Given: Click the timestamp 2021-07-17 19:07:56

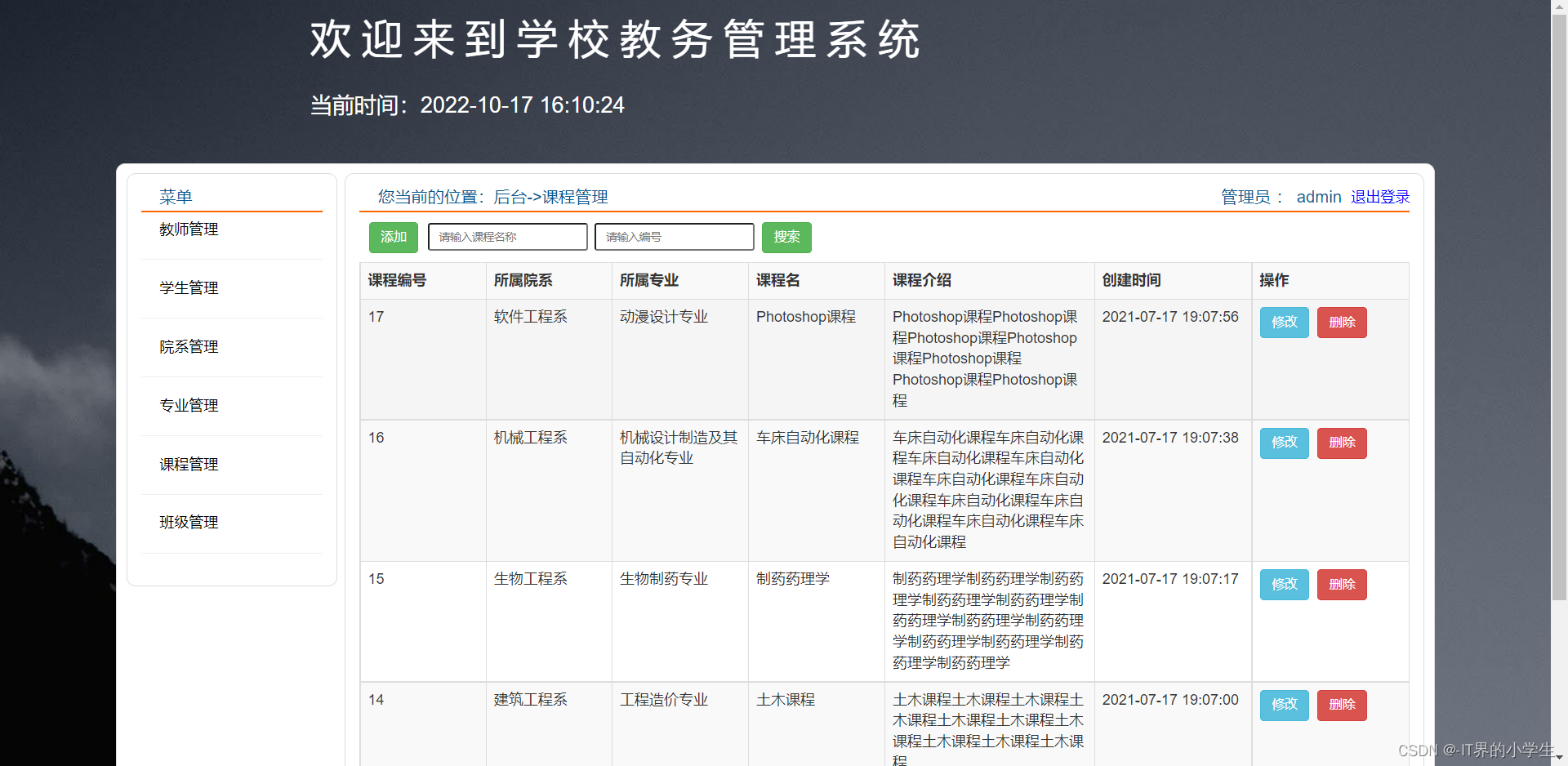Looking at the screenshot, I should [x=1170, y=317].
